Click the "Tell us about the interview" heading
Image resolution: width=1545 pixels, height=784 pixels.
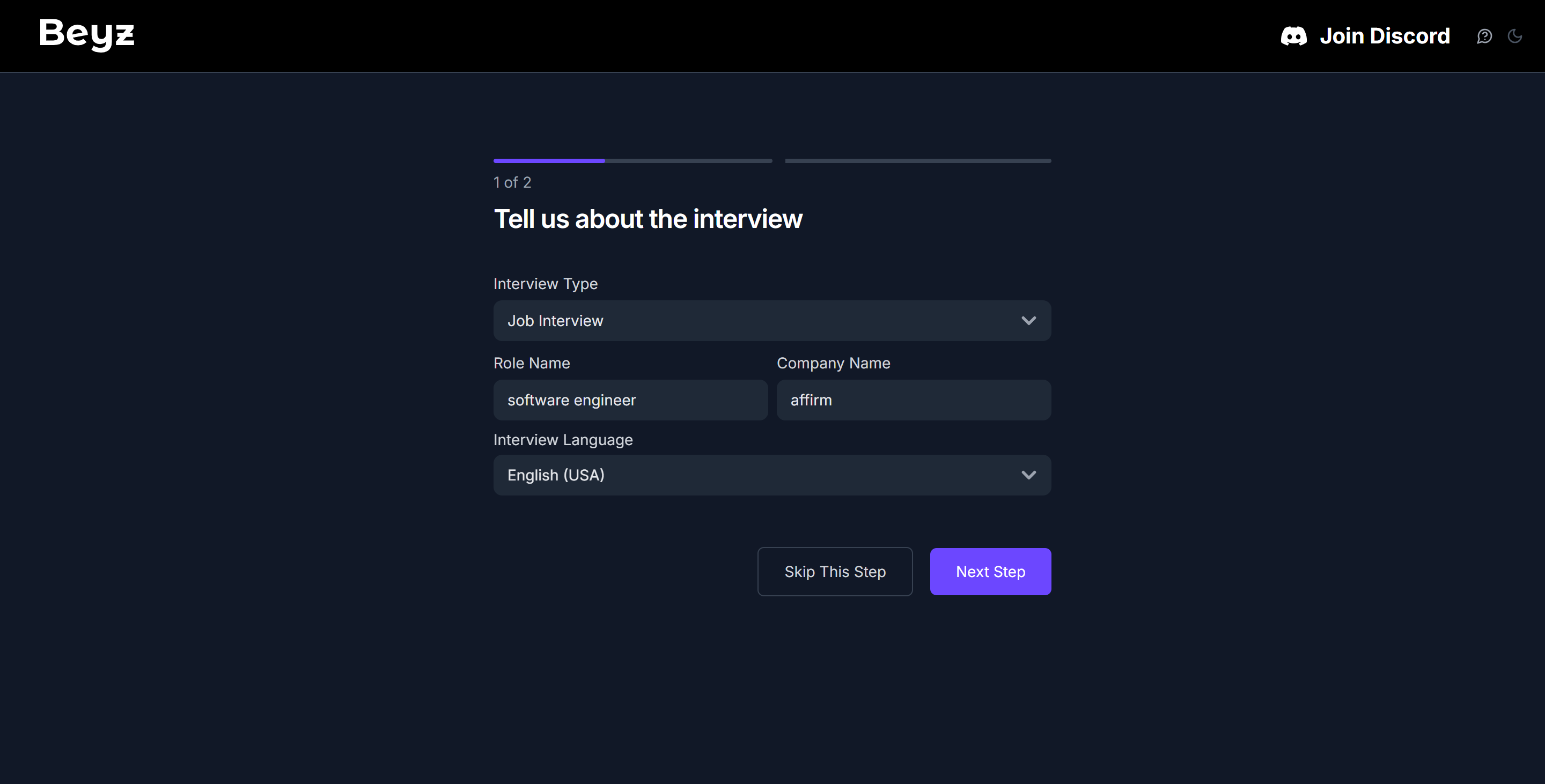[648, 219]
